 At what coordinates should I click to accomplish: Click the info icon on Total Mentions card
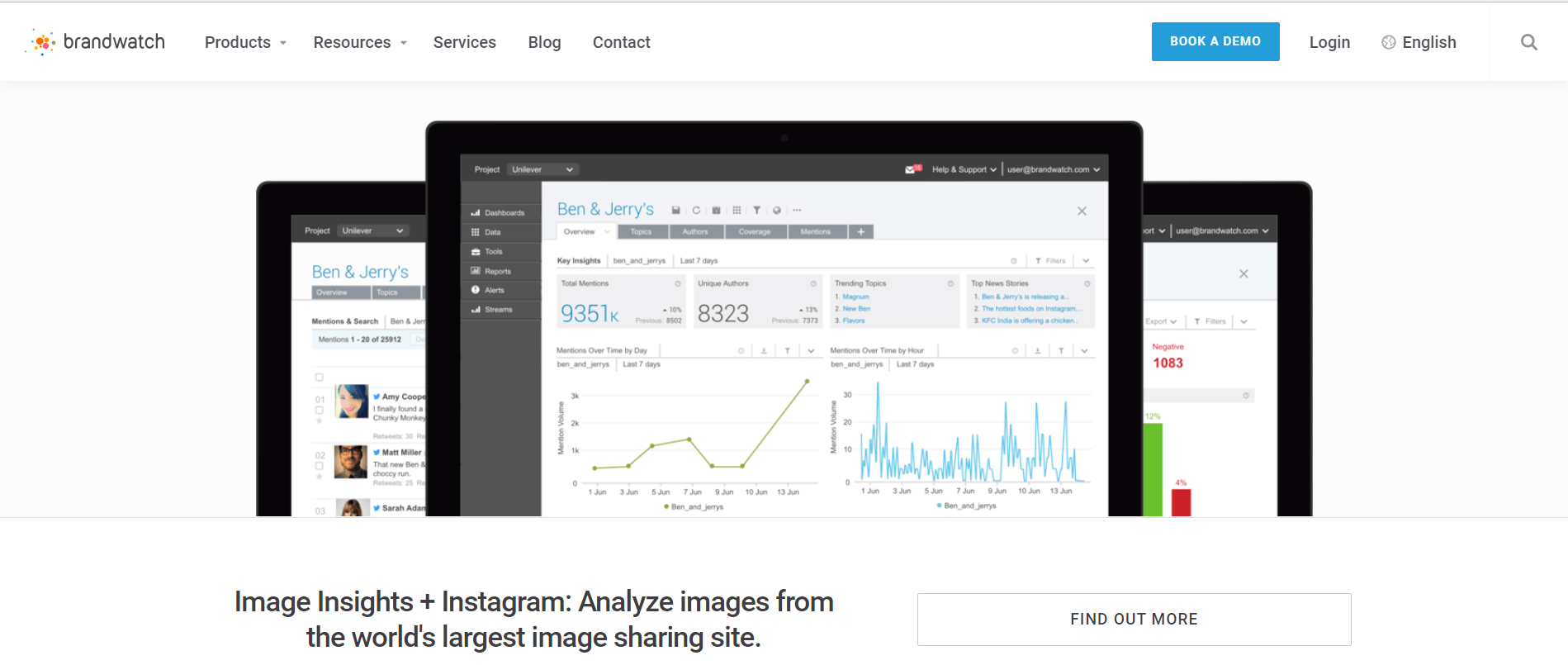(x=678, y=283)
